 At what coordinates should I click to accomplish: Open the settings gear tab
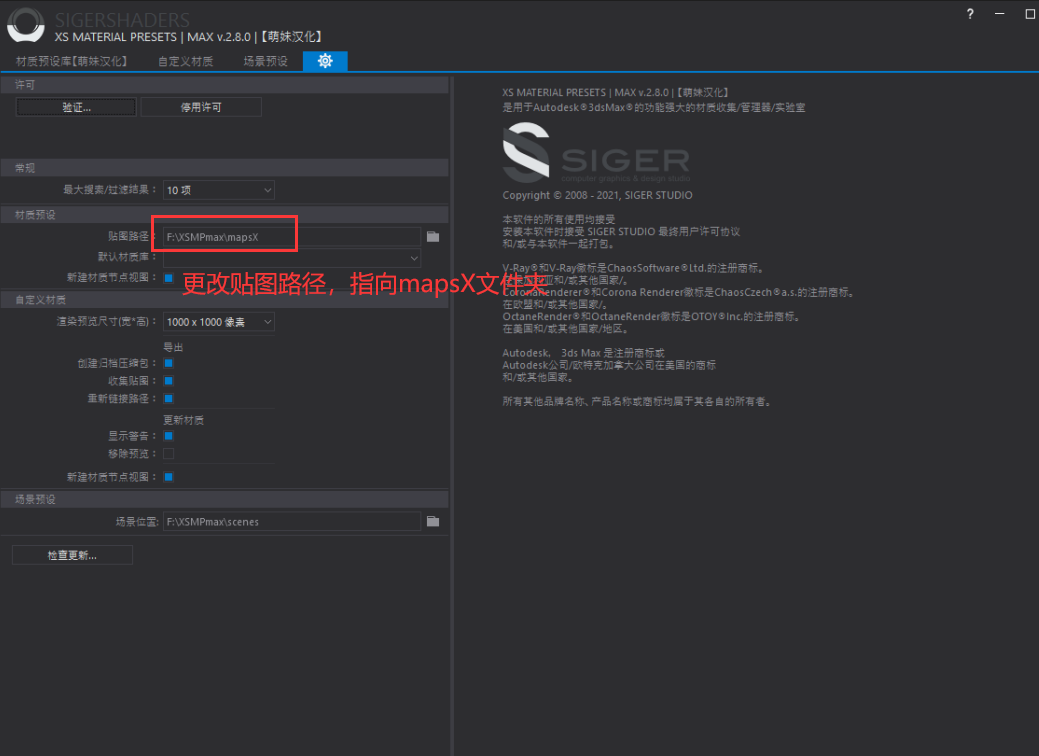click(325, 61)
